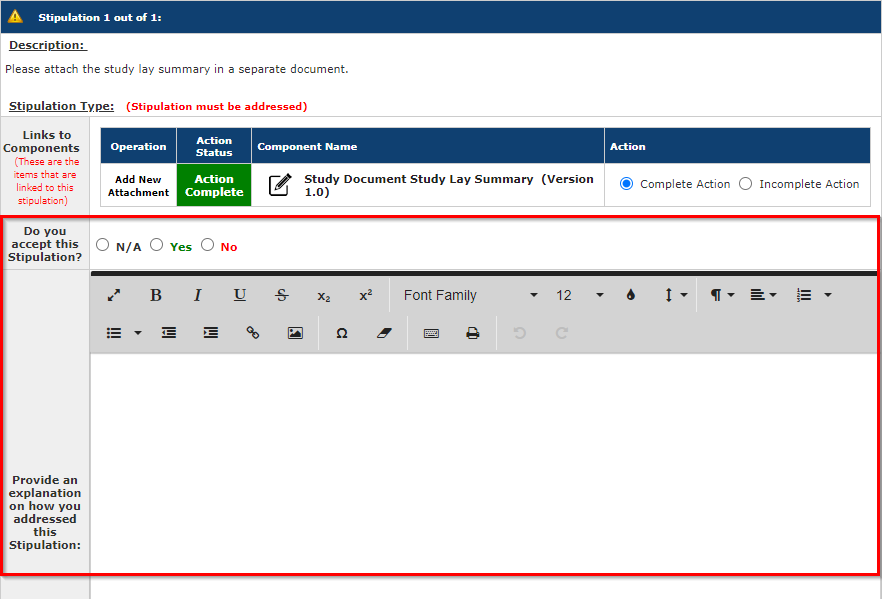The image size is (882, 599).
Task: Open Study Lay Summary edit icon
Action: 280,185
